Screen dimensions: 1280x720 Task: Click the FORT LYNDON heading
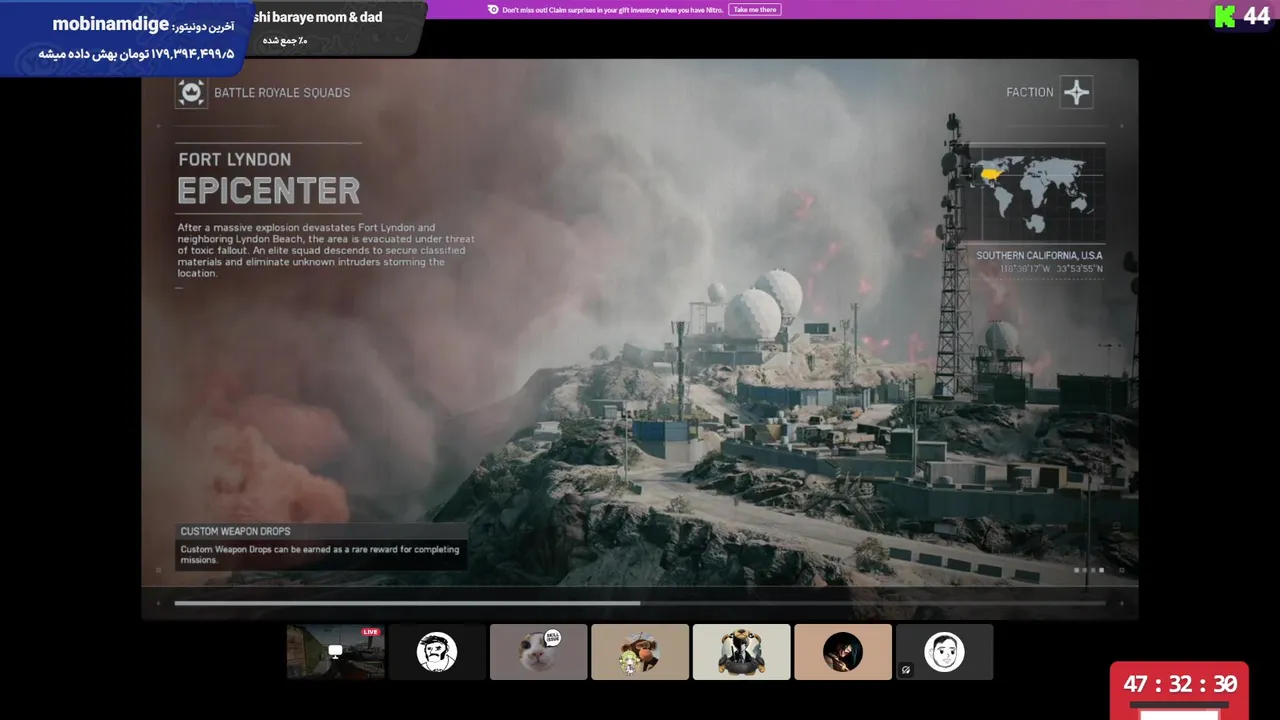coord(235,159)
